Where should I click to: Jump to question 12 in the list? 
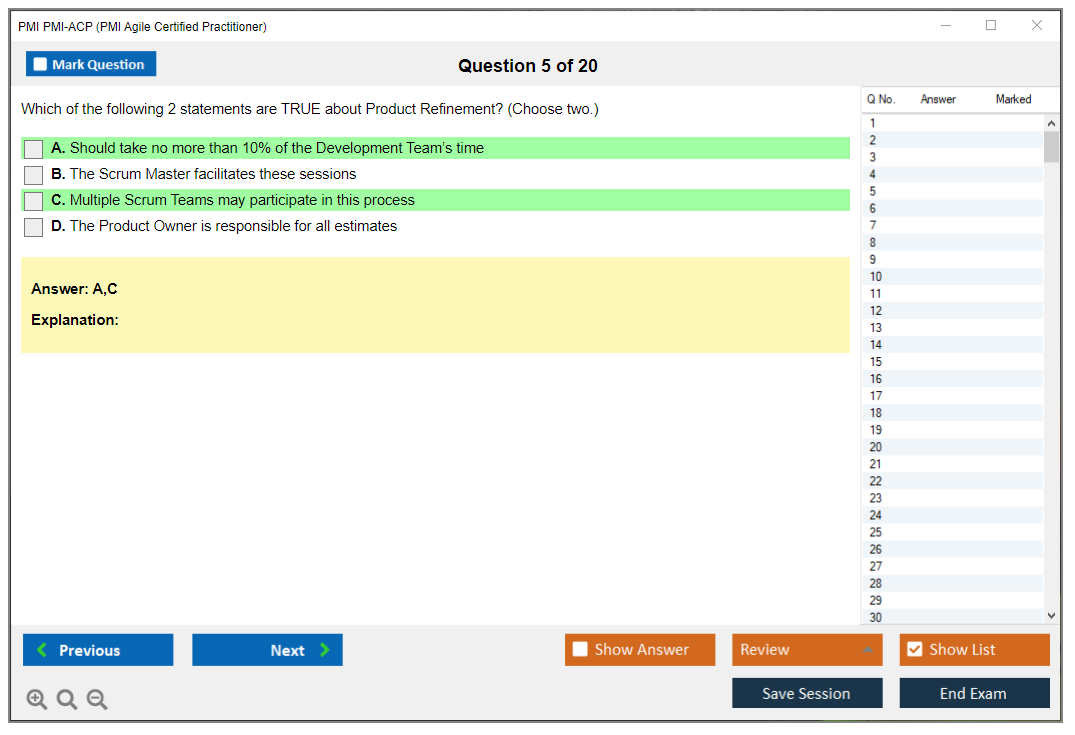point(876,310)
